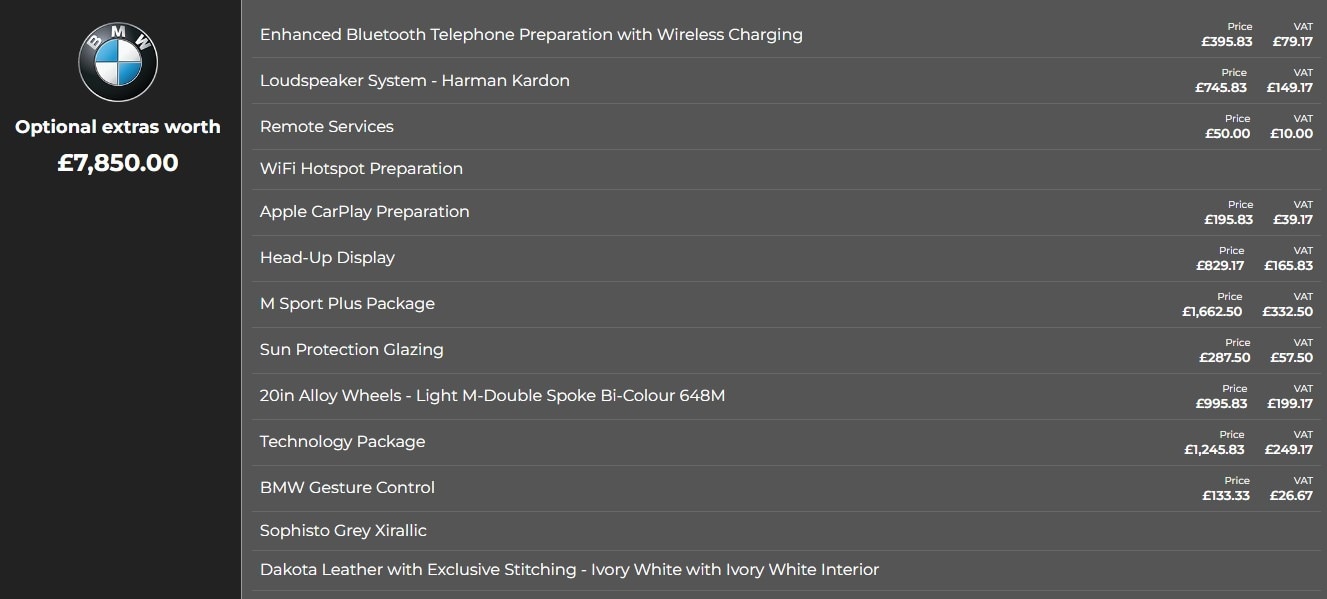Click the BMW Gesture Control item
Viewport: 1327px width, 599px height.
point(347,488)
